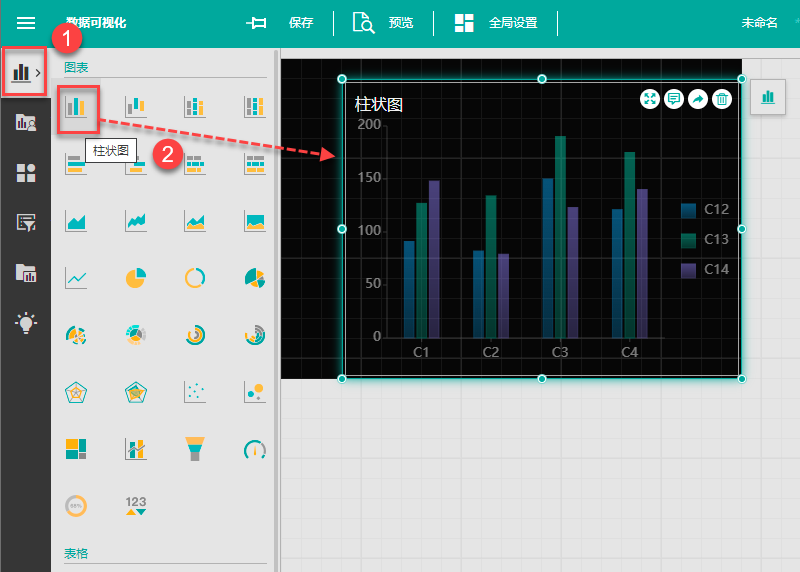Toggle C12 legend series
Image resolution: width=800 pixels, height=572 pixels.
click(x=705, y=210)
